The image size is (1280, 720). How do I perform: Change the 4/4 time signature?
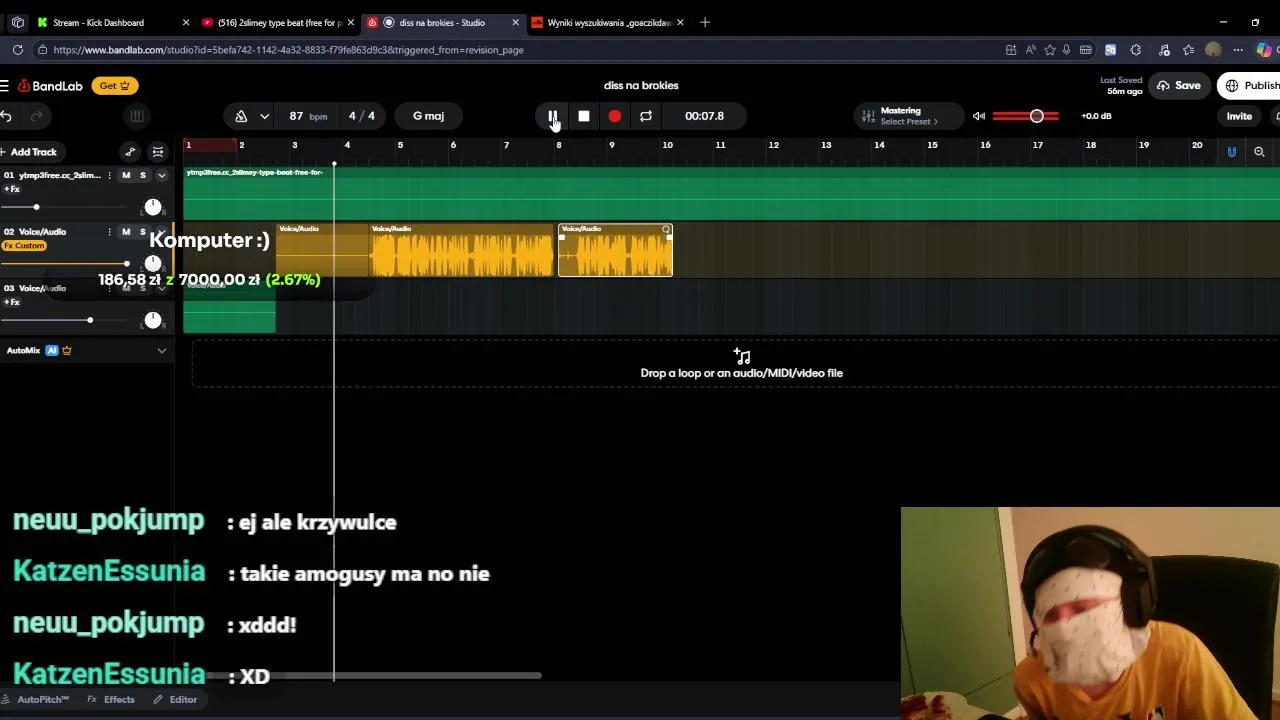362,116
